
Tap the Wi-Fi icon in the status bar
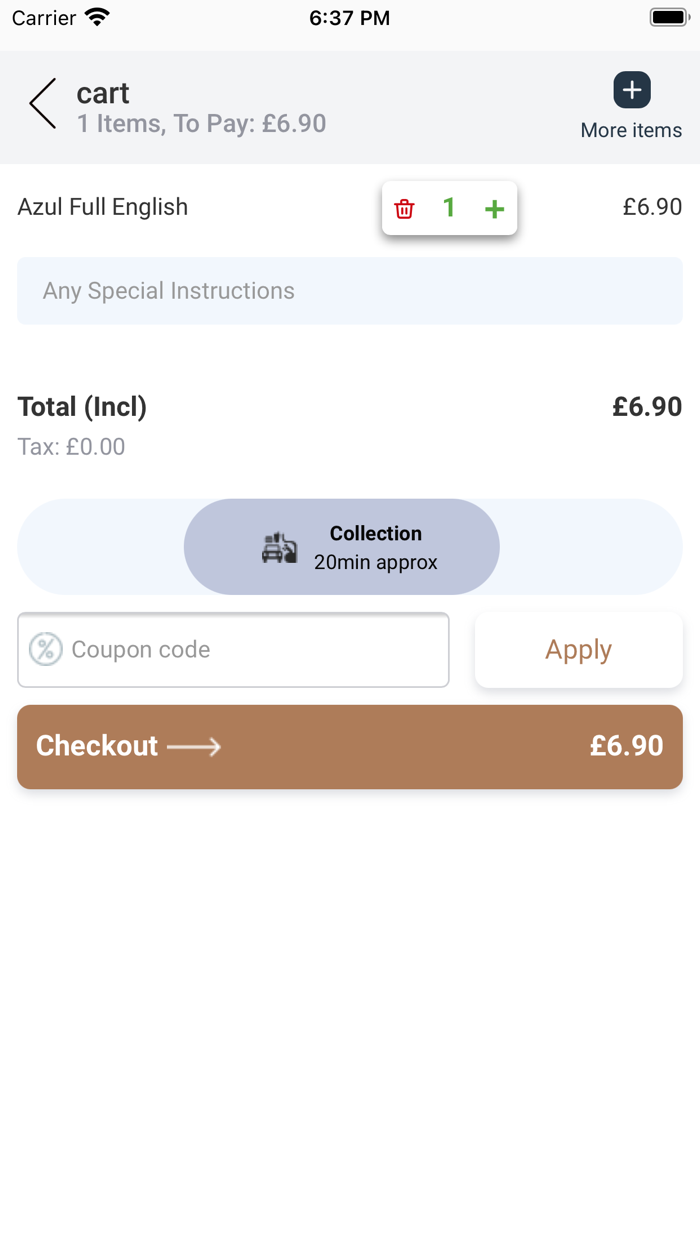click(97, 17)
